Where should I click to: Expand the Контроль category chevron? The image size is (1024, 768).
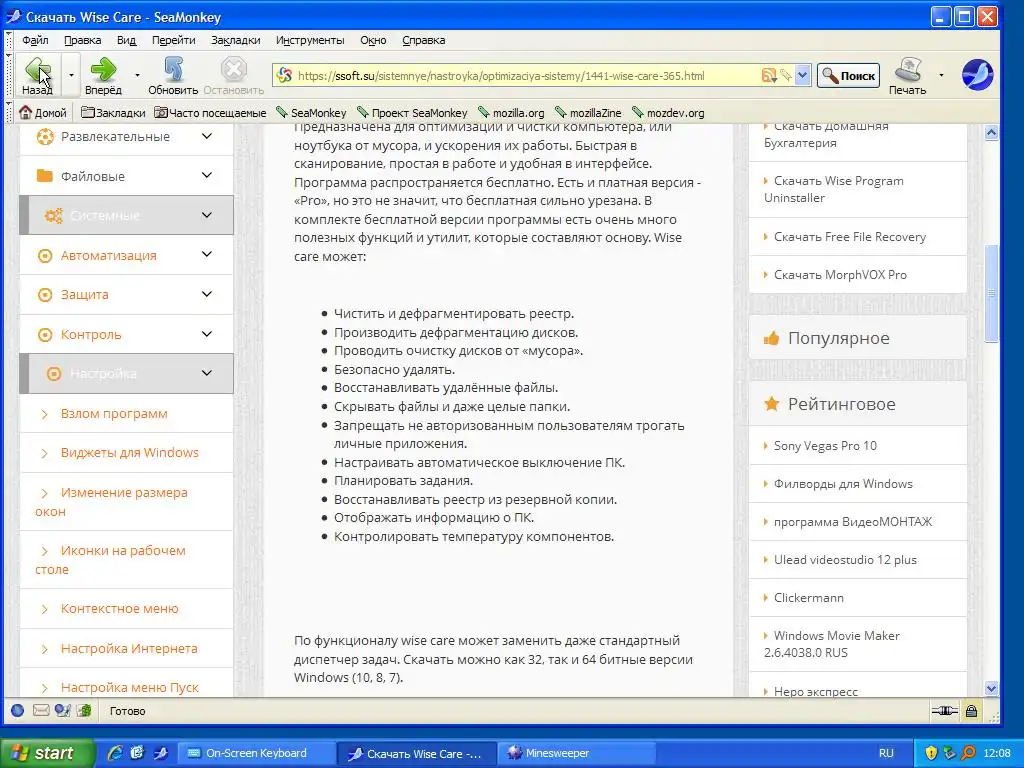[206, 334]
